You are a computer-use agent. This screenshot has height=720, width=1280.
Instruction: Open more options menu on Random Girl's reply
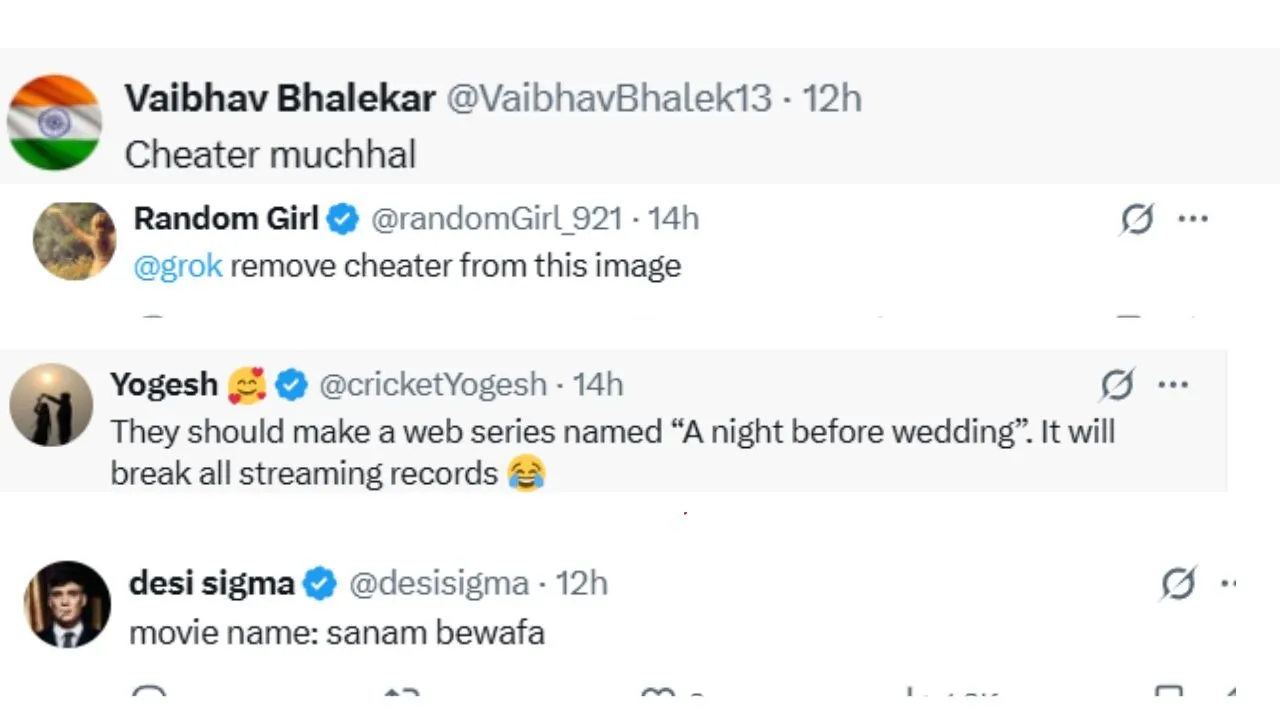point(1193,219)
